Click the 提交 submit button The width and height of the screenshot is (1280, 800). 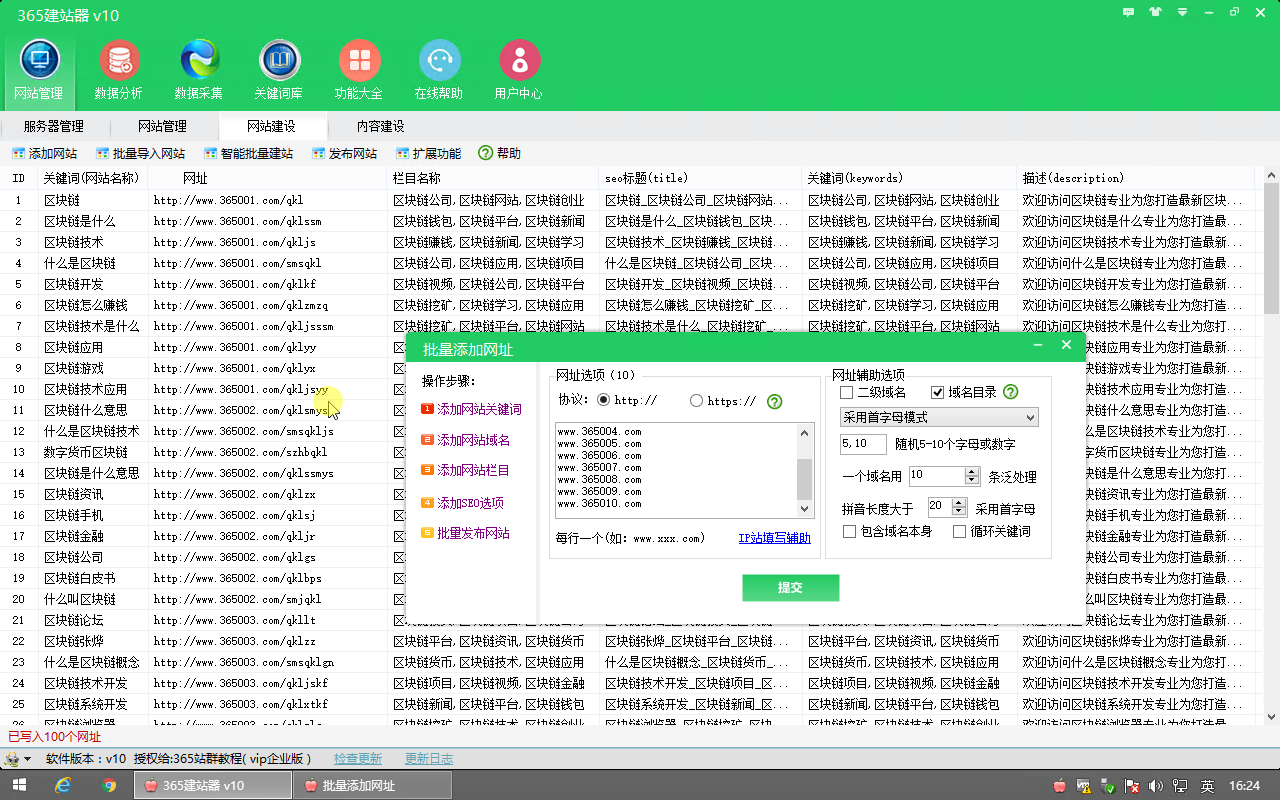pyautogui.click(x=790, y=587)
